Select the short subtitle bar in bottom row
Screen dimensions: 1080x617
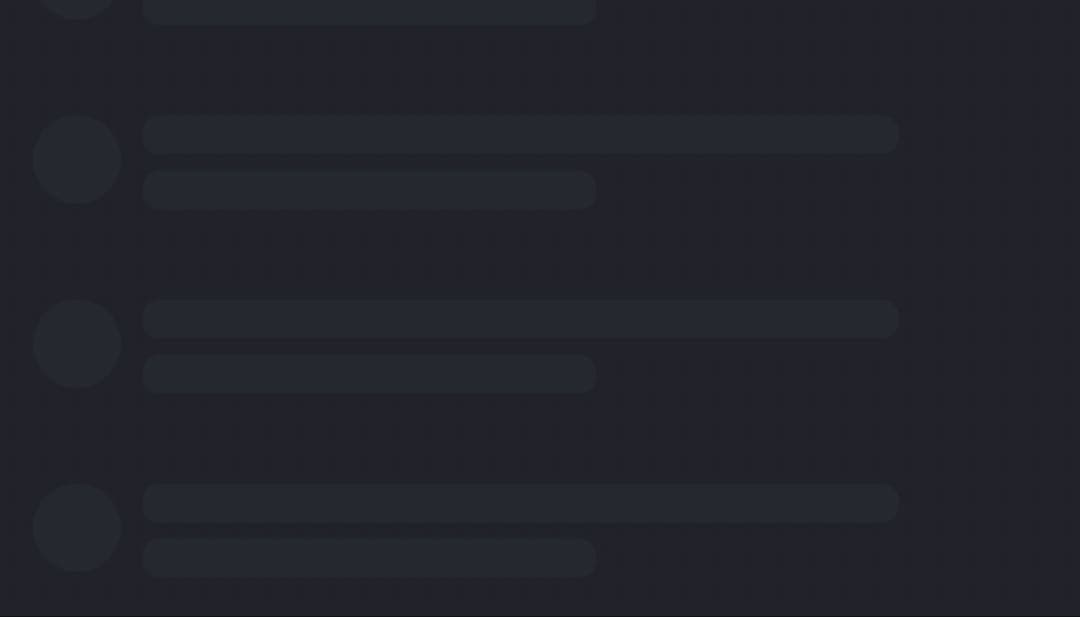click(x=369, y=558)
